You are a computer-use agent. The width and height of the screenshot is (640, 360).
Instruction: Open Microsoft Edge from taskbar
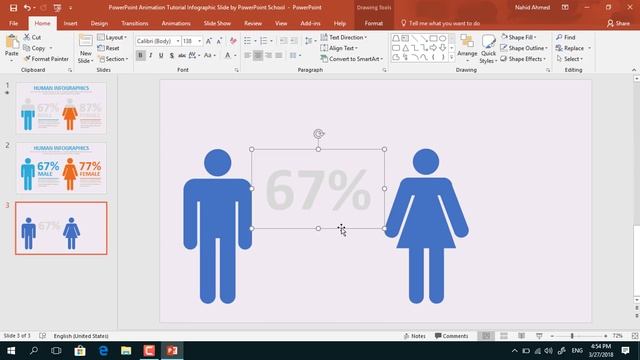click(x=103, y=351)
